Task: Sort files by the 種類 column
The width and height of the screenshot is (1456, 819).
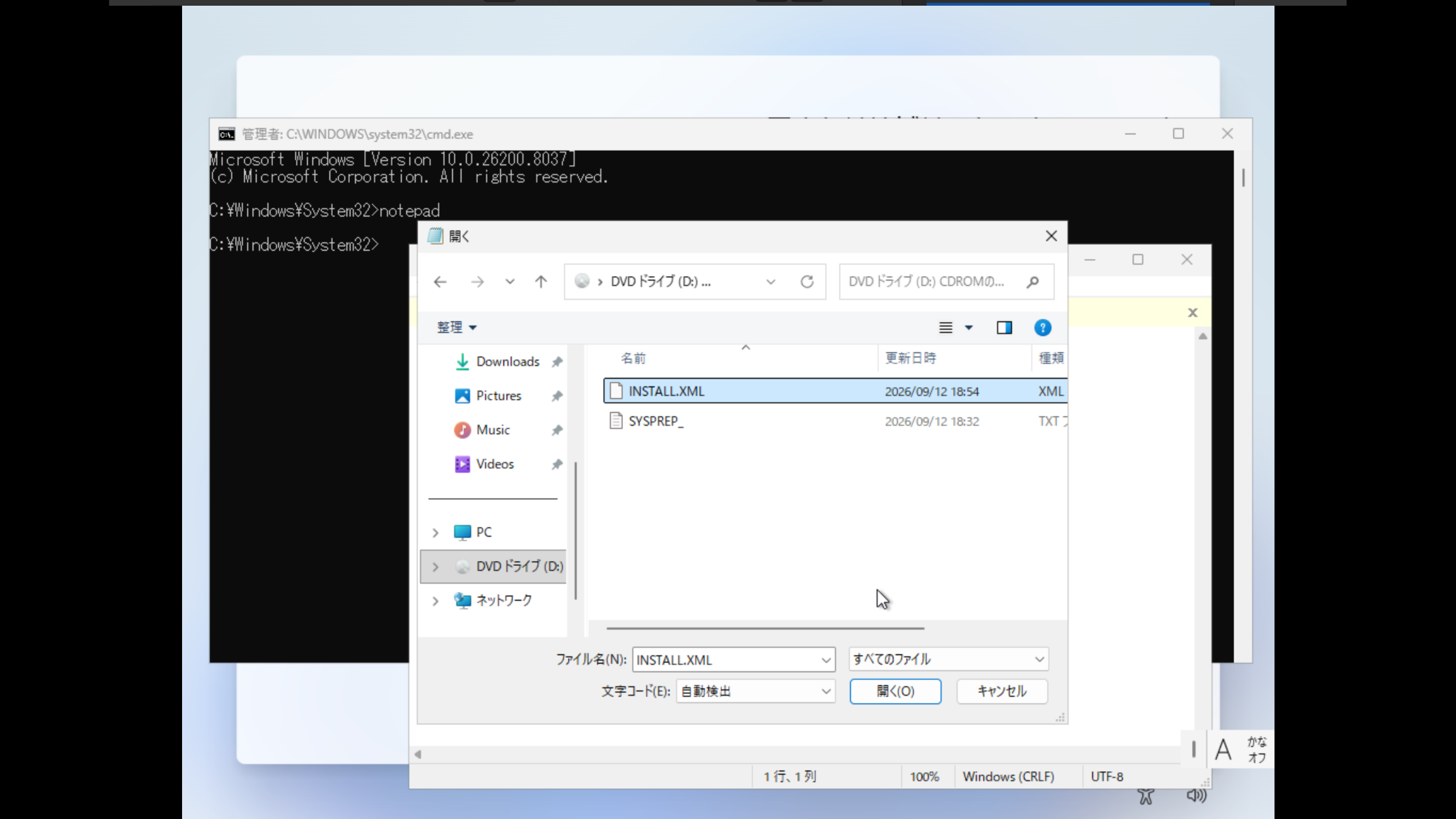Action: tap(1051, 358)
